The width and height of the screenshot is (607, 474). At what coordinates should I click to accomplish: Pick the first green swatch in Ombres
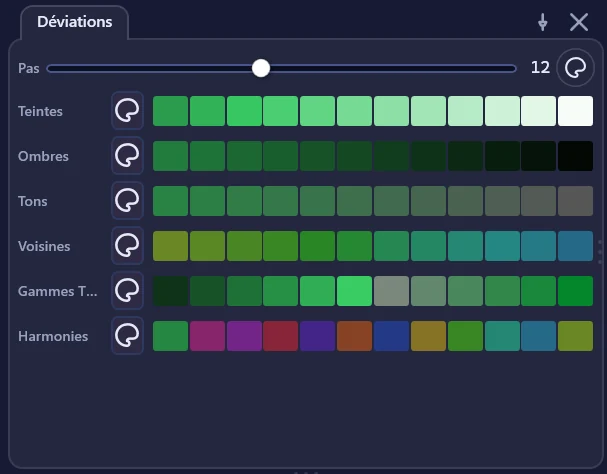170,156
